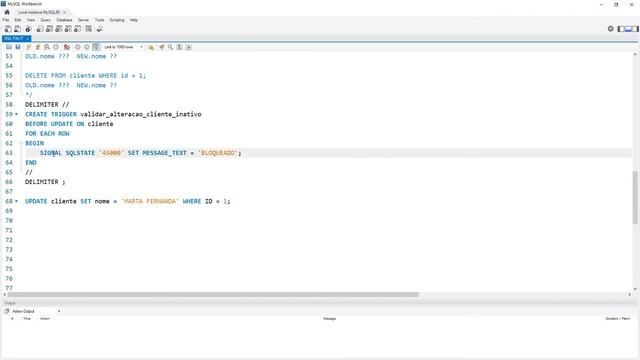Viewport: 640px width, 360px height.
Task: Open a script file in editor toolbar
Action: click(9, 47)
